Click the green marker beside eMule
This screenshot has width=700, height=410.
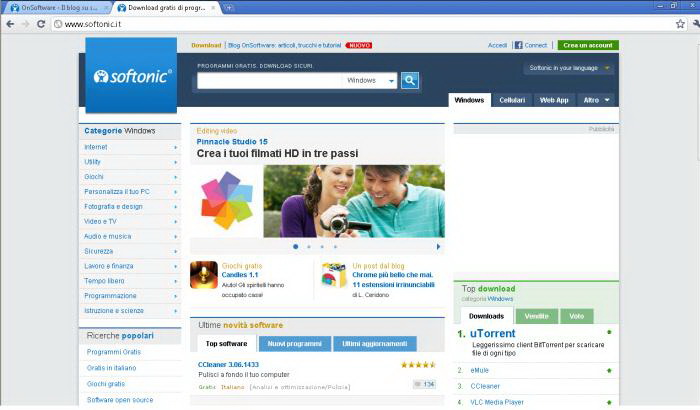click(x=609, y=370)
